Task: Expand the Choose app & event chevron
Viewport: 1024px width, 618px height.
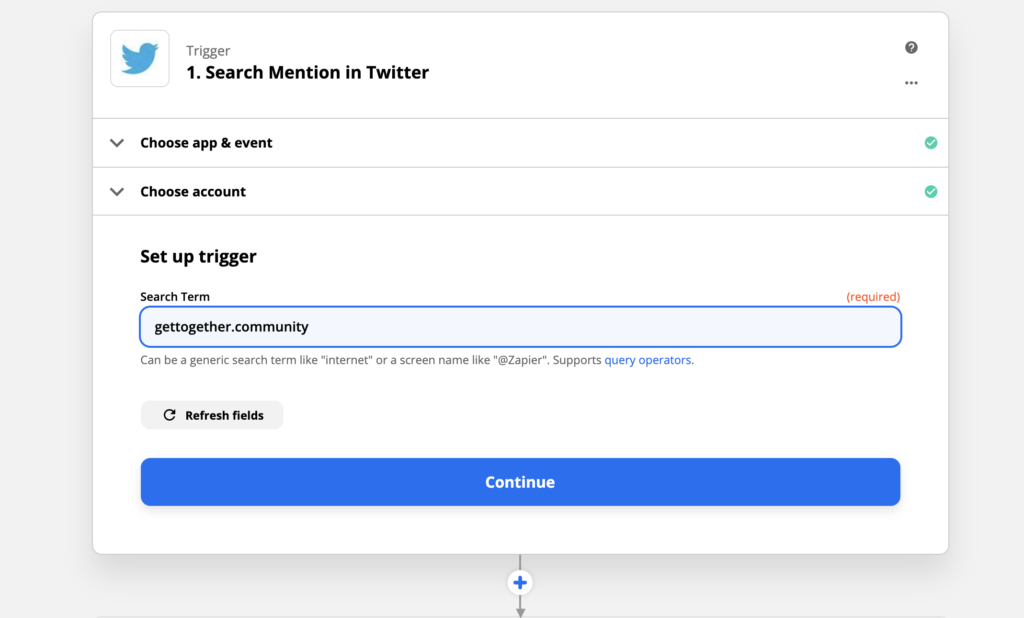Action: tap(117, 142)
